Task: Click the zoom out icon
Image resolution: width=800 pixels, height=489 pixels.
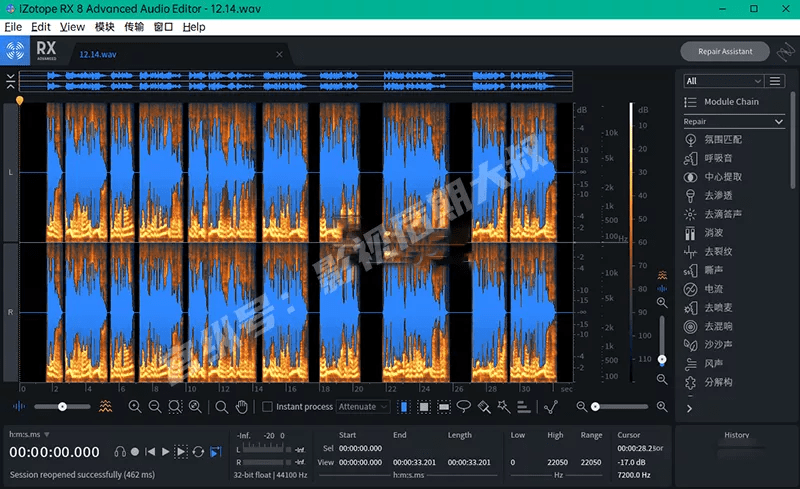Action: (x=155, y=406)
